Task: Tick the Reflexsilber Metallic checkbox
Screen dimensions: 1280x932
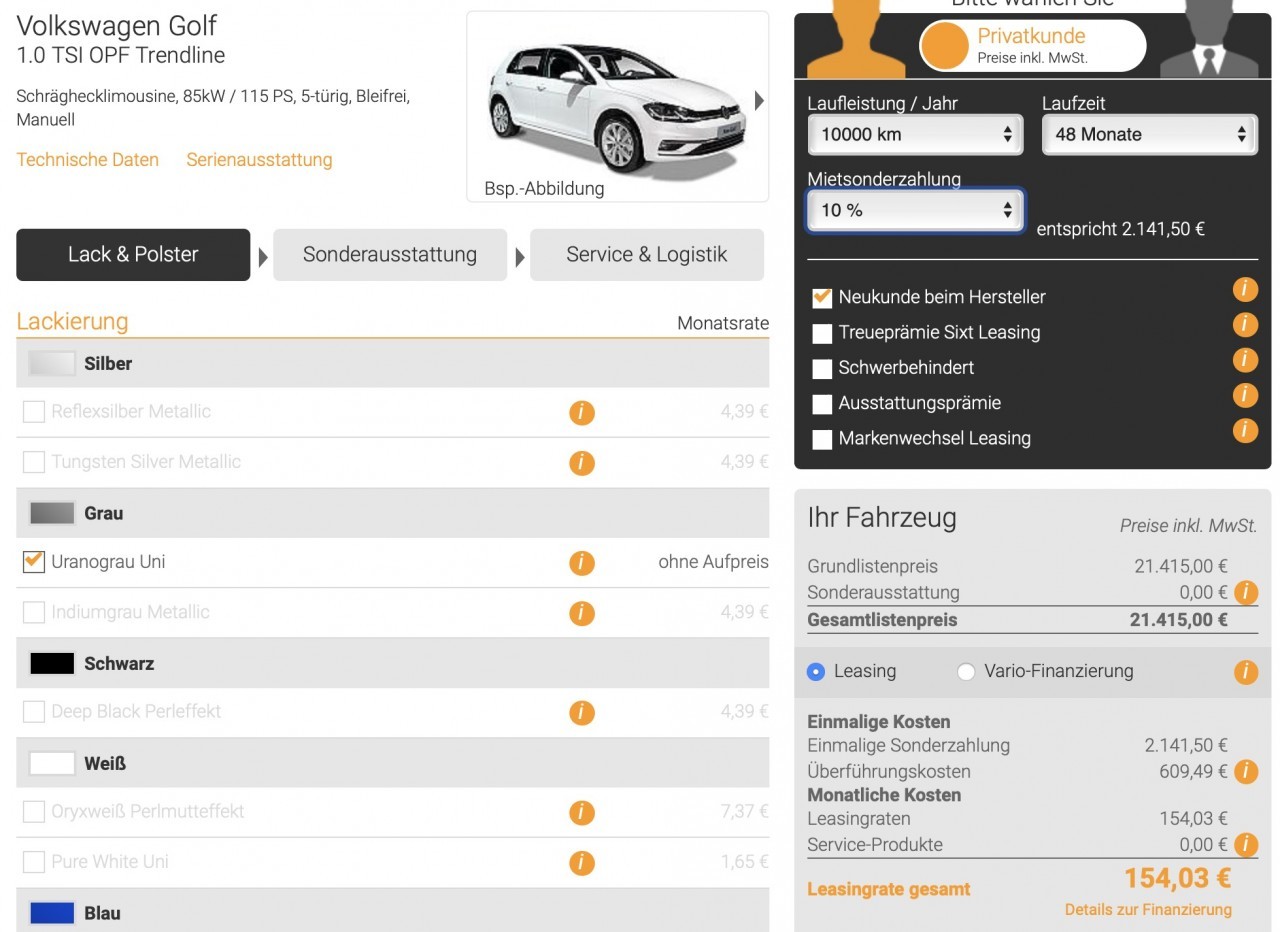Action: tap(34, 412)
